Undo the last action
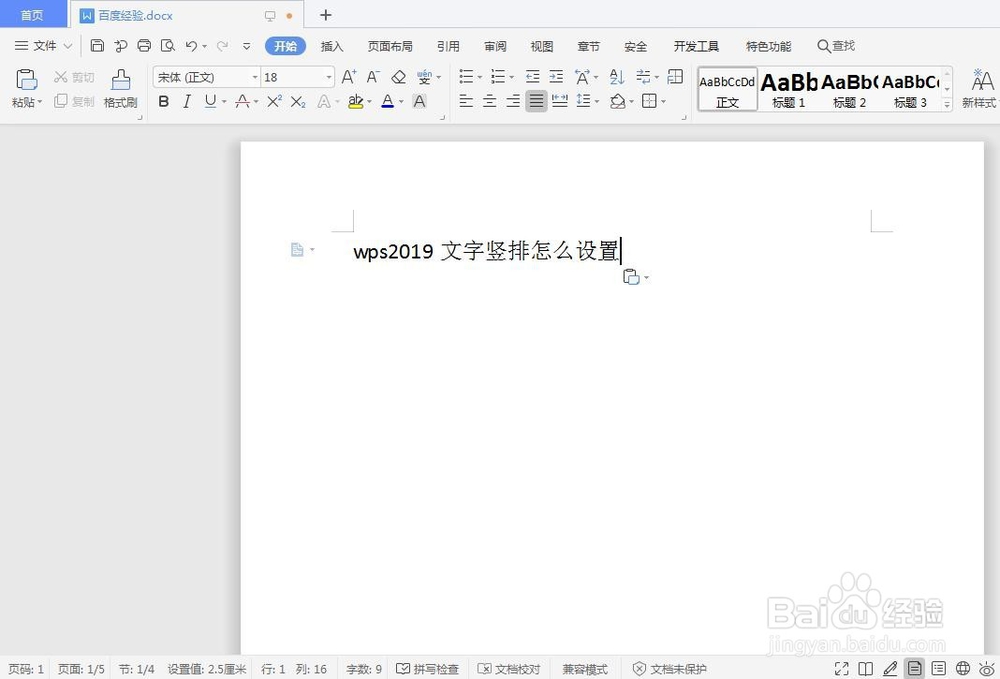The width and height of the screenshot is (1000, 679). click(191, 46)
